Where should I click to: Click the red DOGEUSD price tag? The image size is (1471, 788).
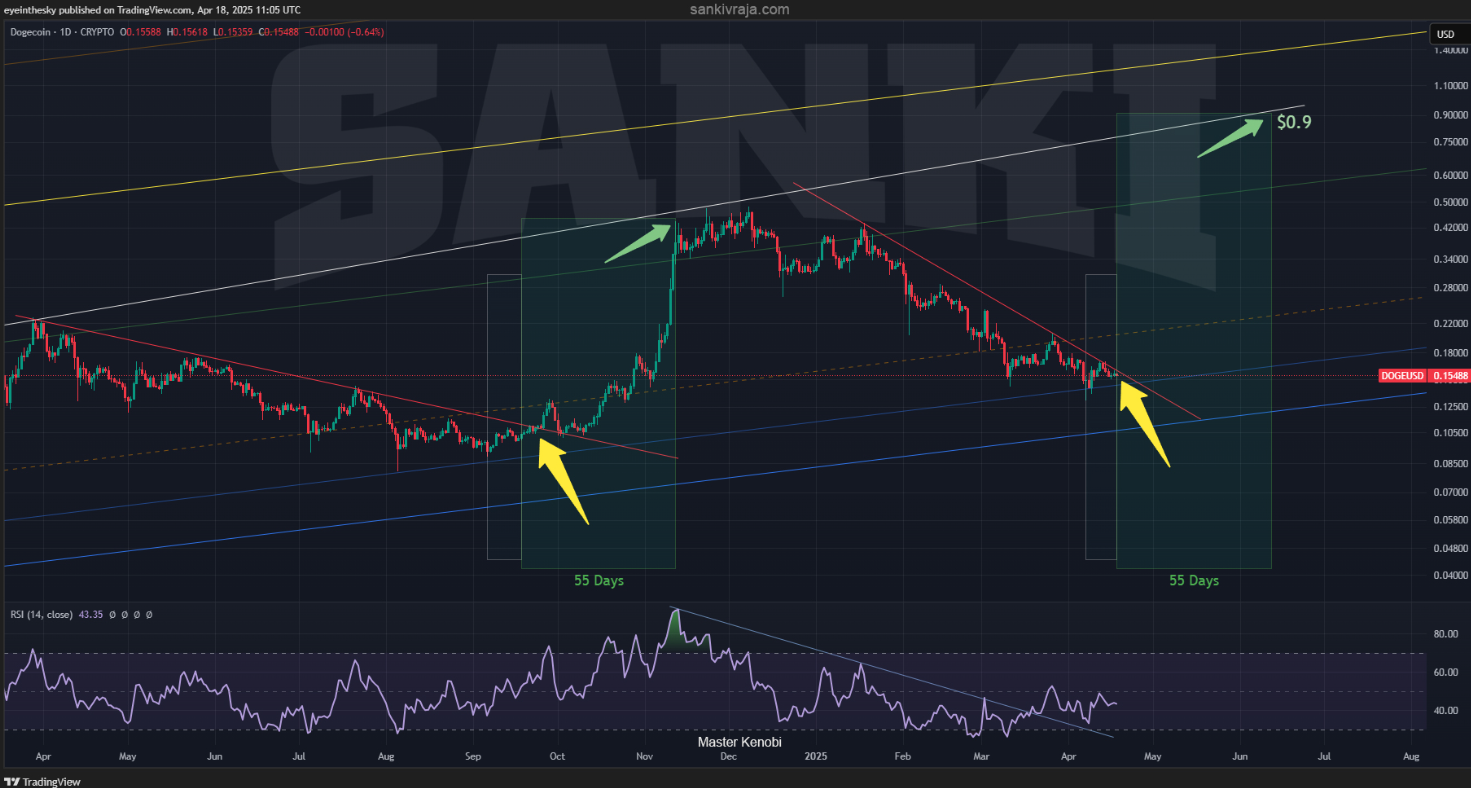tap(1425, 376)
